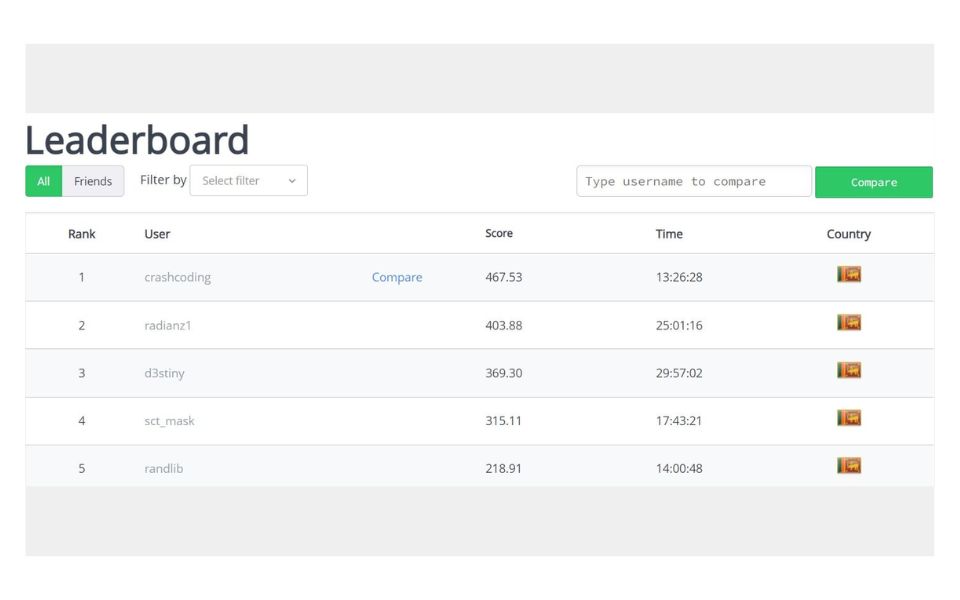
Task: Click the User column header
Action: pyautogui.click(x=156, y=233)
